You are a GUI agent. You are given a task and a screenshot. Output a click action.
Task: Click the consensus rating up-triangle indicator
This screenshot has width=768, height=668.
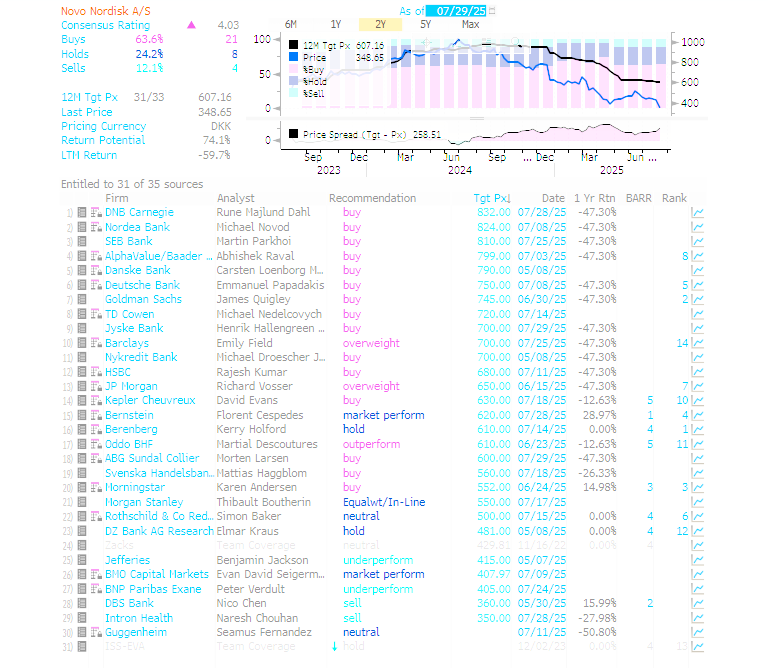click(x=192, y=25)
